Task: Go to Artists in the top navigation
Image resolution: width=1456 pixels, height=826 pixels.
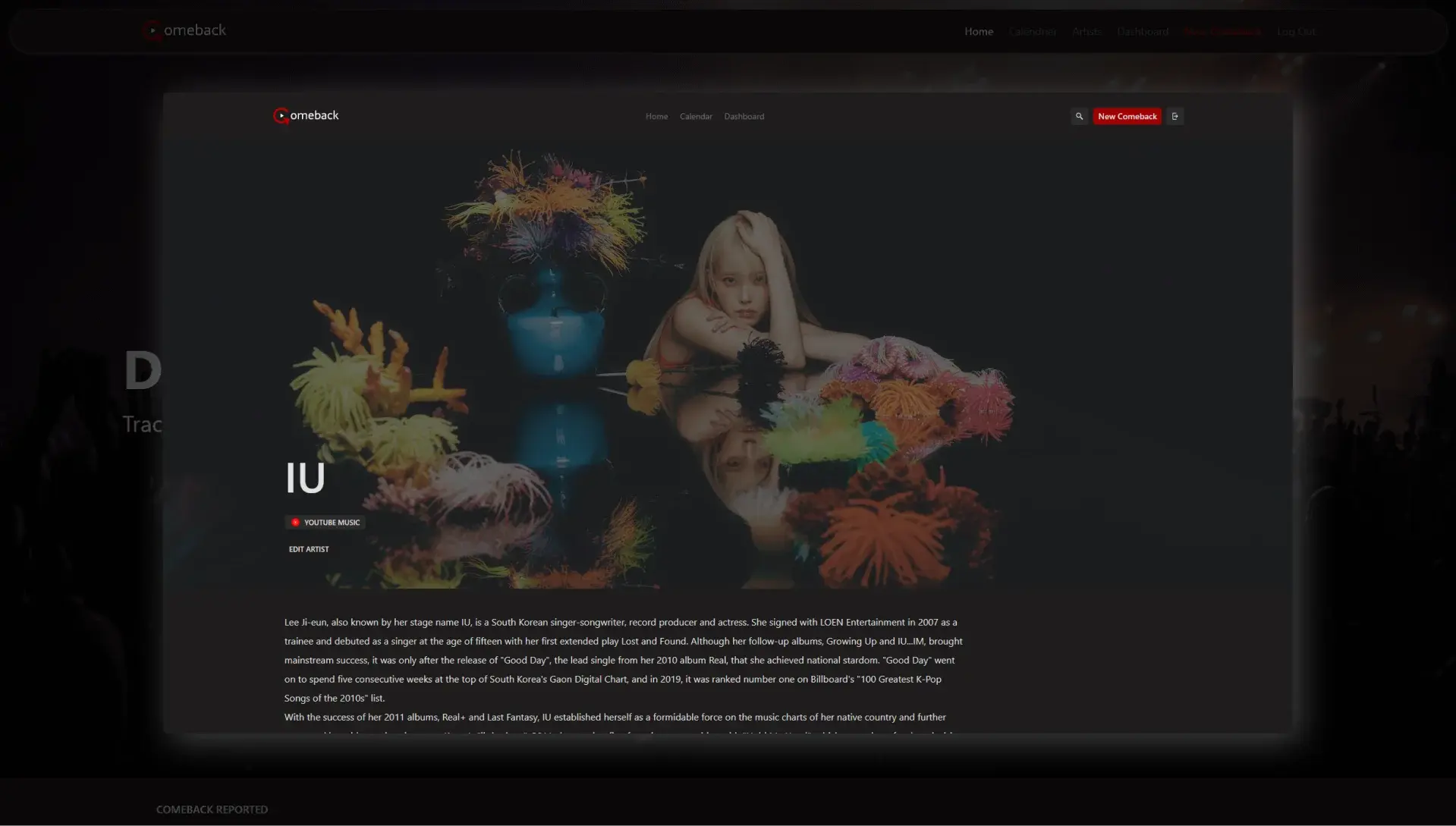Action: [1086, 31]
